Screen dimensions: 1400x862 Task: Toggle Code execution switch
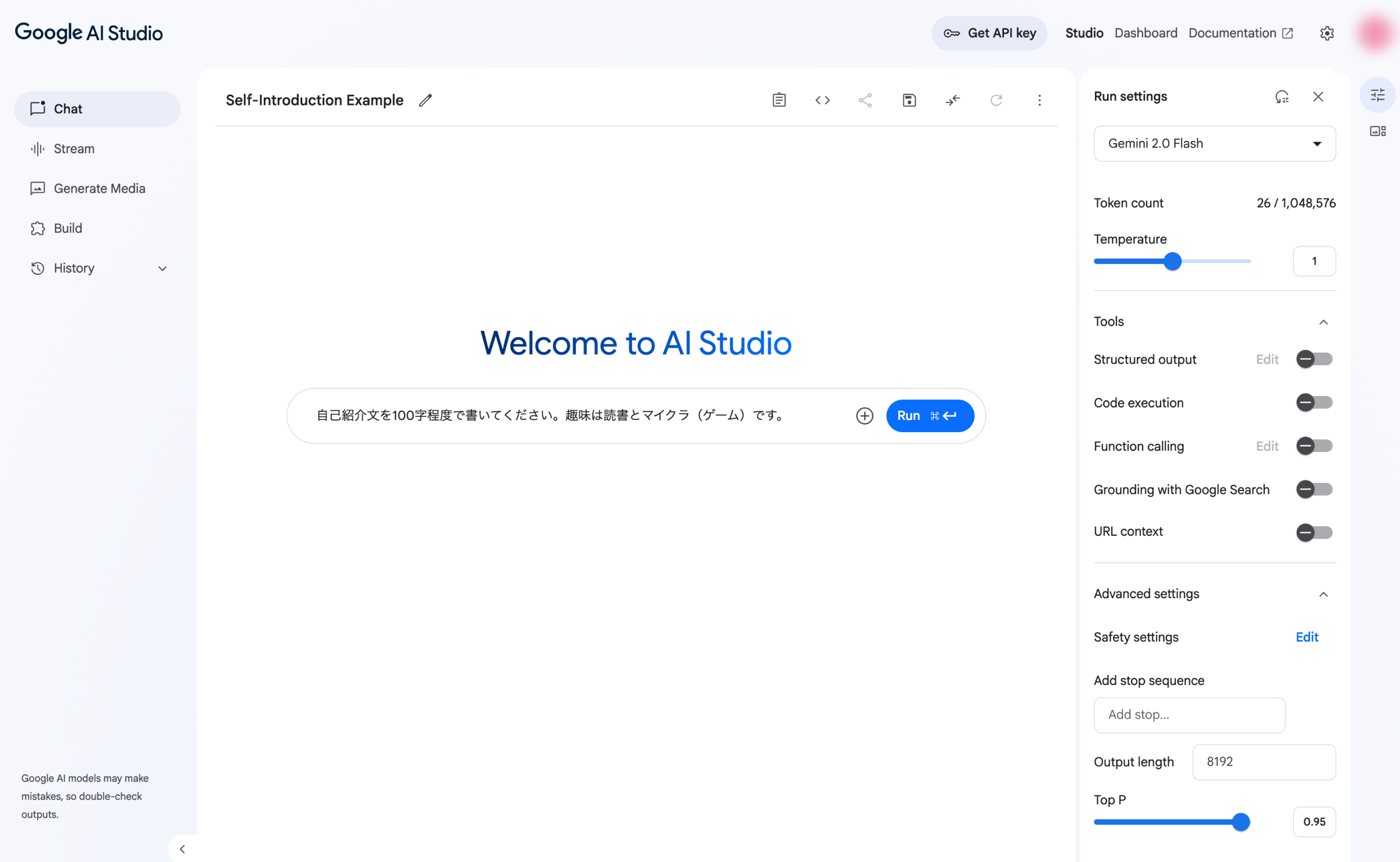point(1314,402)
